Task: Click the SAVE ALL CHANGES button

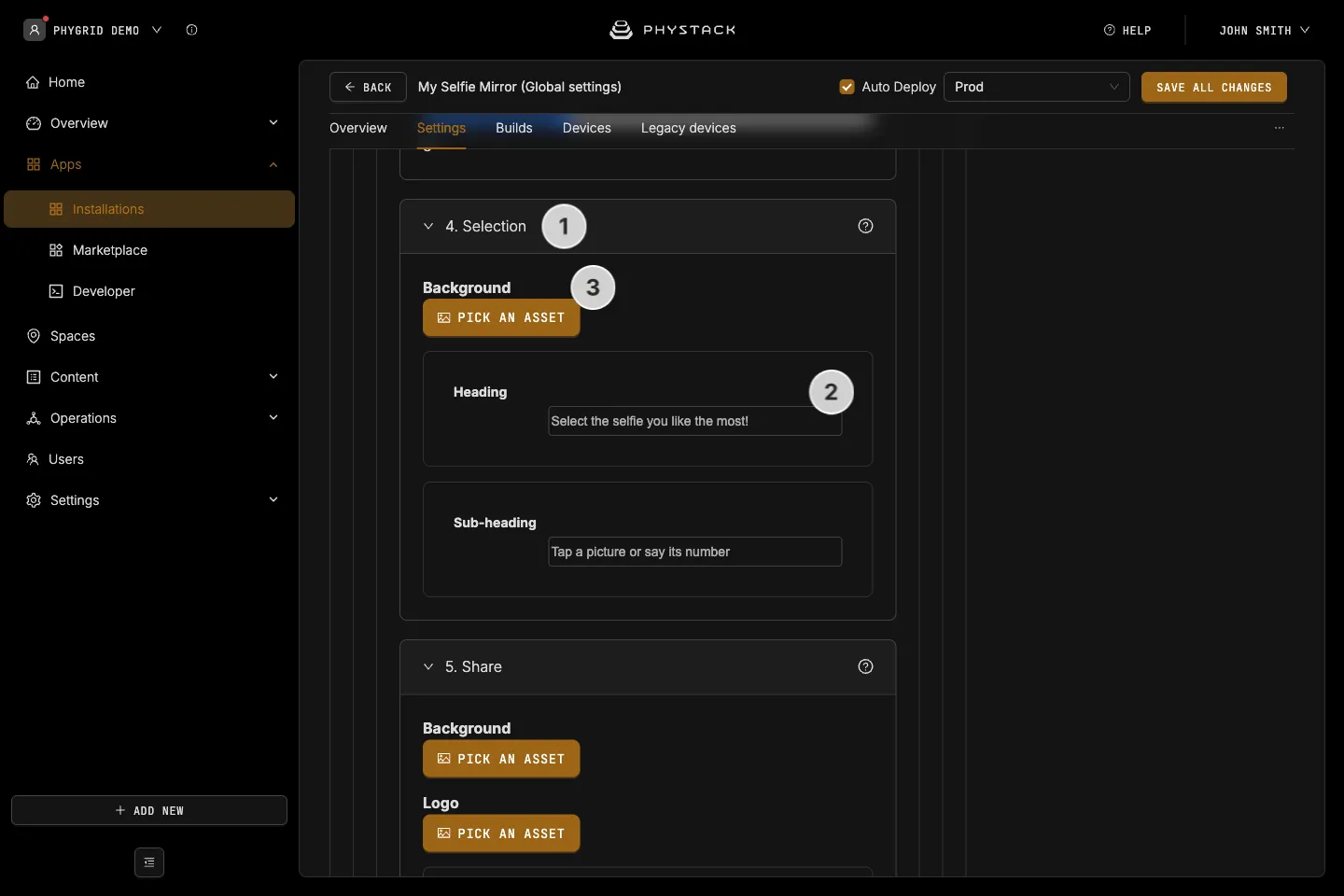Action: tap(1214, 87)
